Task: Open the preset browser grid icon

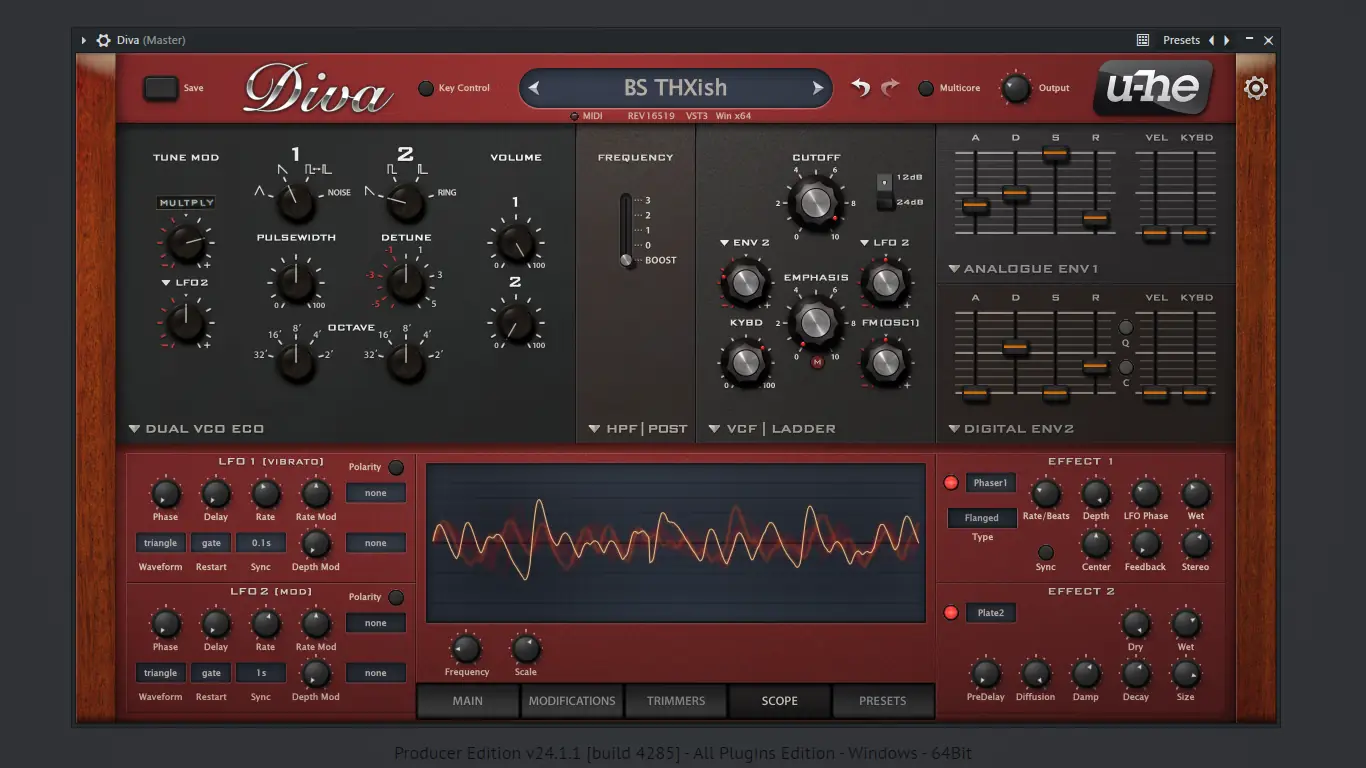Action: click(x=1143, y=40)
